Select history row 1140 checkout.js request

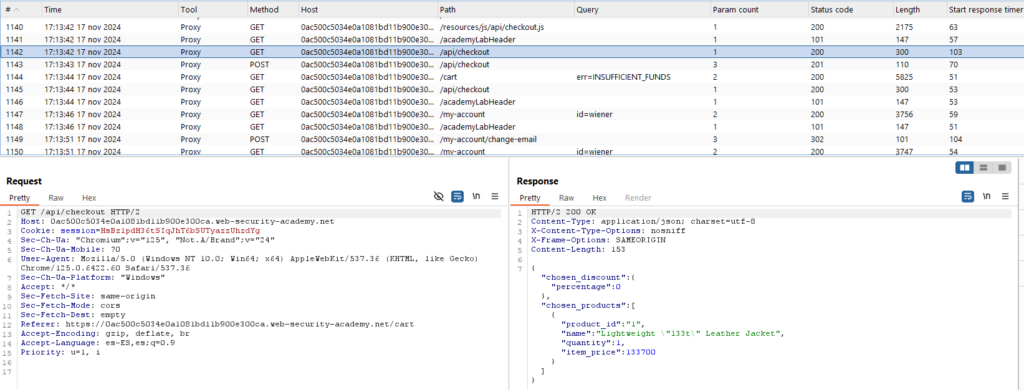(512, 27)
